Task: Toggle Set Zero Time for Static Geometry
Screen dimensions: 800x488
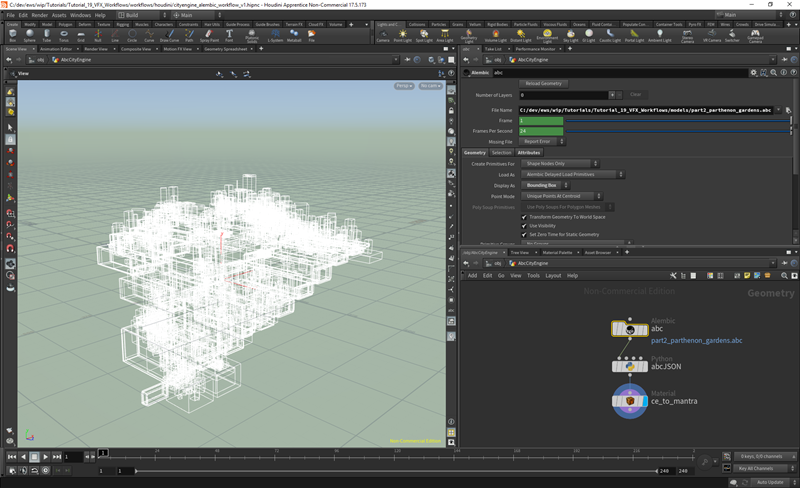Action: [525, 235]
